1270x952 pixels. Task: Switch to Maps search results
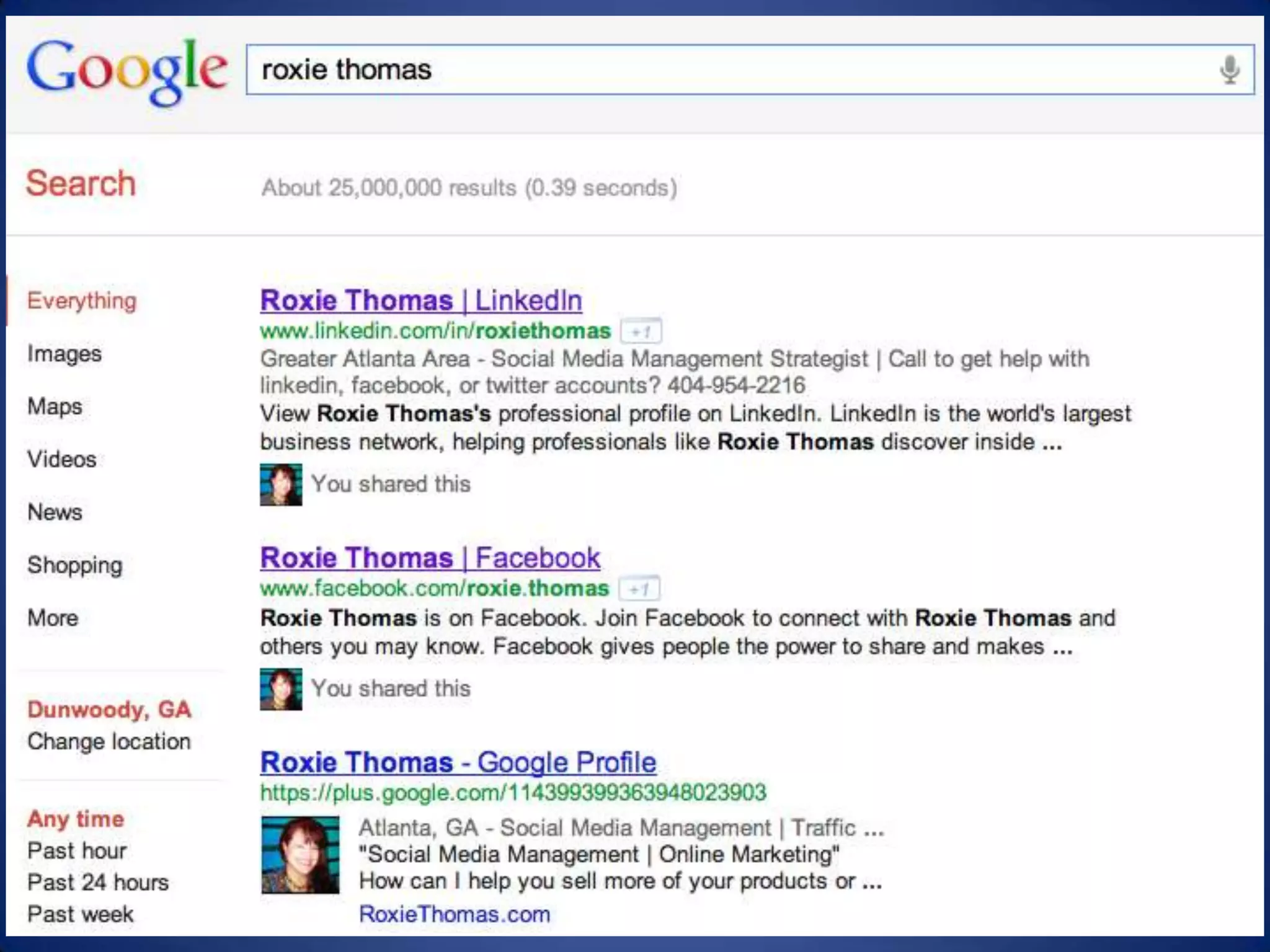pyautogui.click(x=55, y=407)
